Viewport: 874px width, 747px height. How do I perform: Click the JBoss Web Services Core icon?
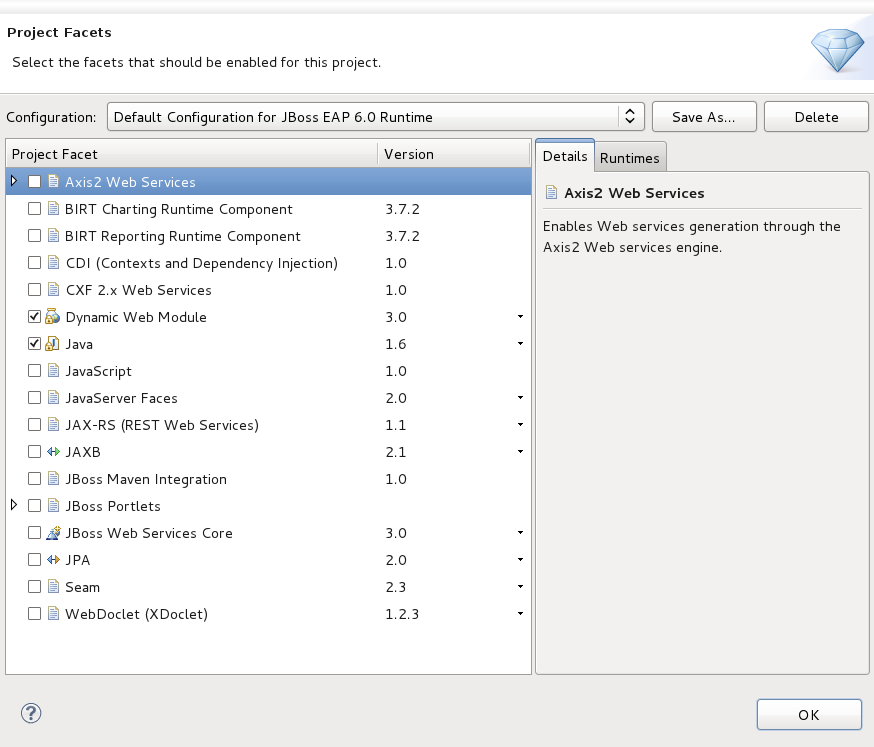pos(53,533)
